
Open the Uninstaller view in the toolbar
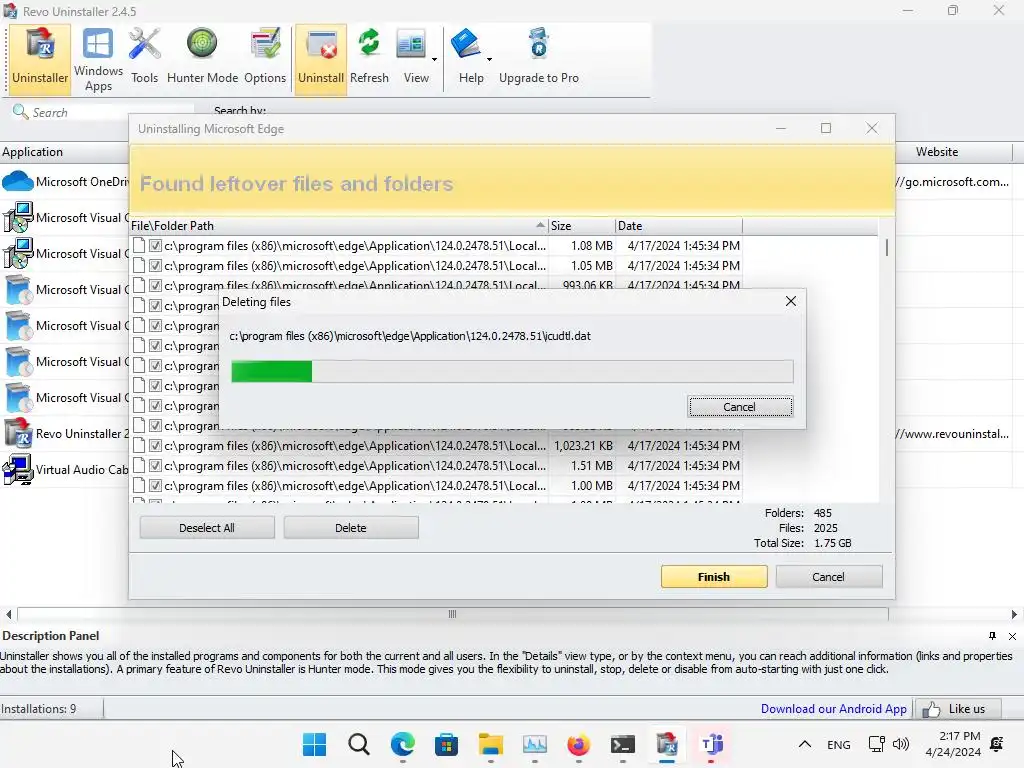[40, 58]
